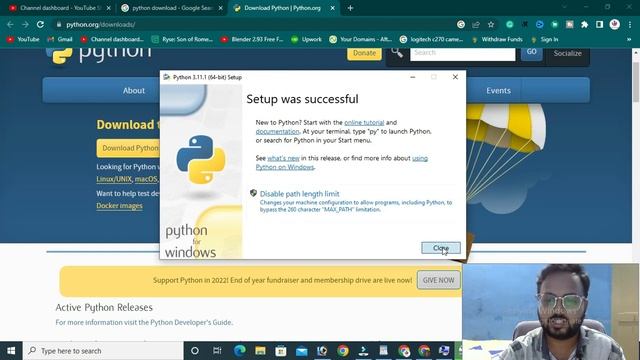Open Docker images link
640x360 pixels.
[119, 206]
